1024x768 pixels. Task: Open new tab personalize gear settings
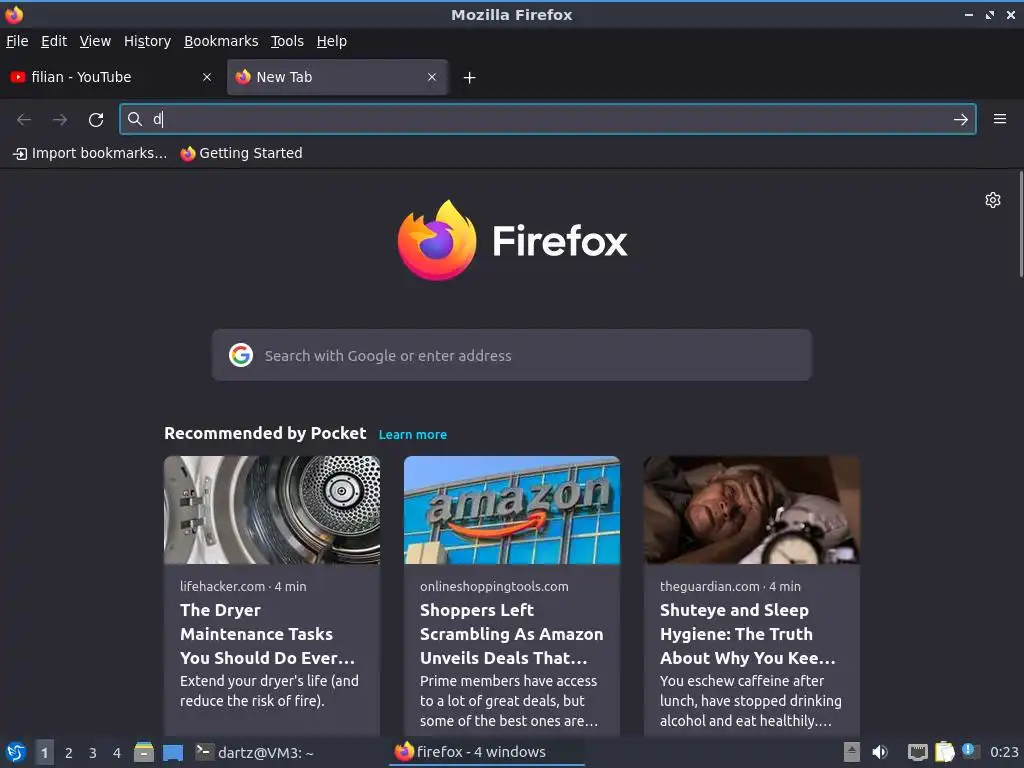[x=993, y=200]
